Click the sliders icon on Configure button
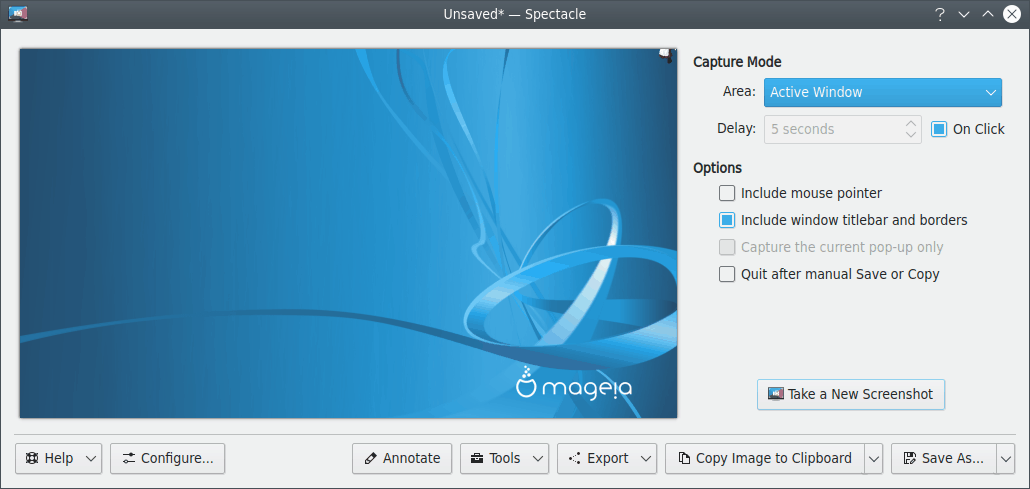 [x=128, y=458]
